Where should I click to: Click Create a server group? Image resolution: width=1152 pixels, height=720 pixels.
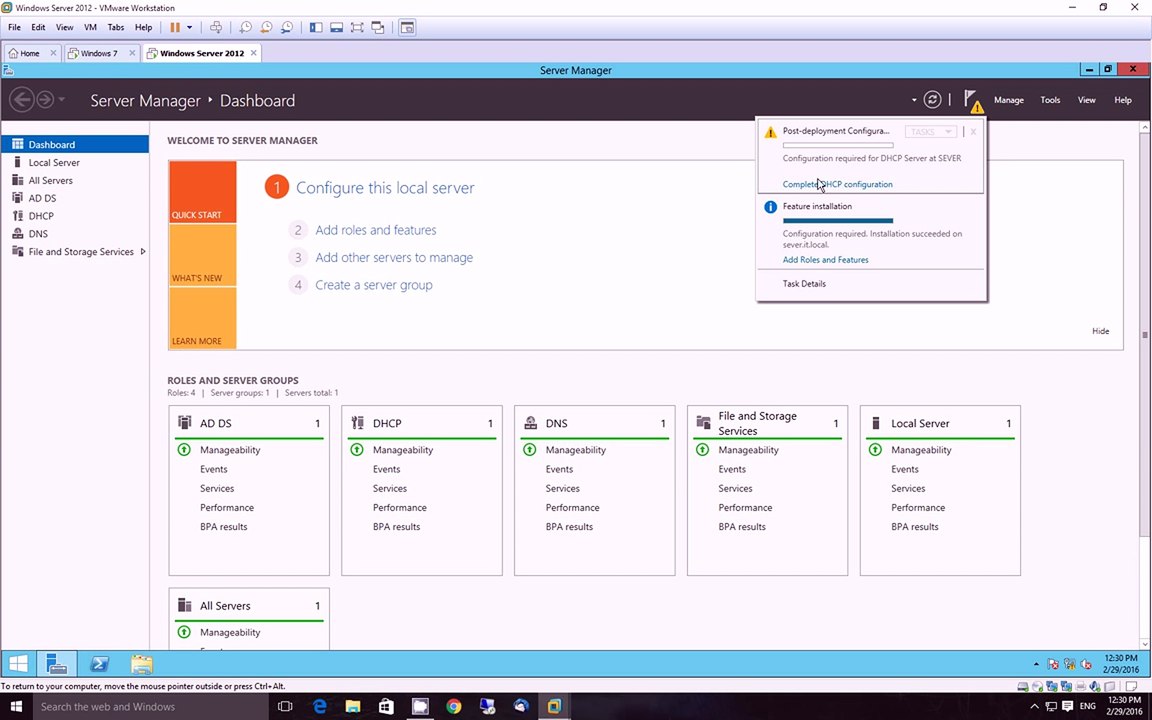[373, 285]
